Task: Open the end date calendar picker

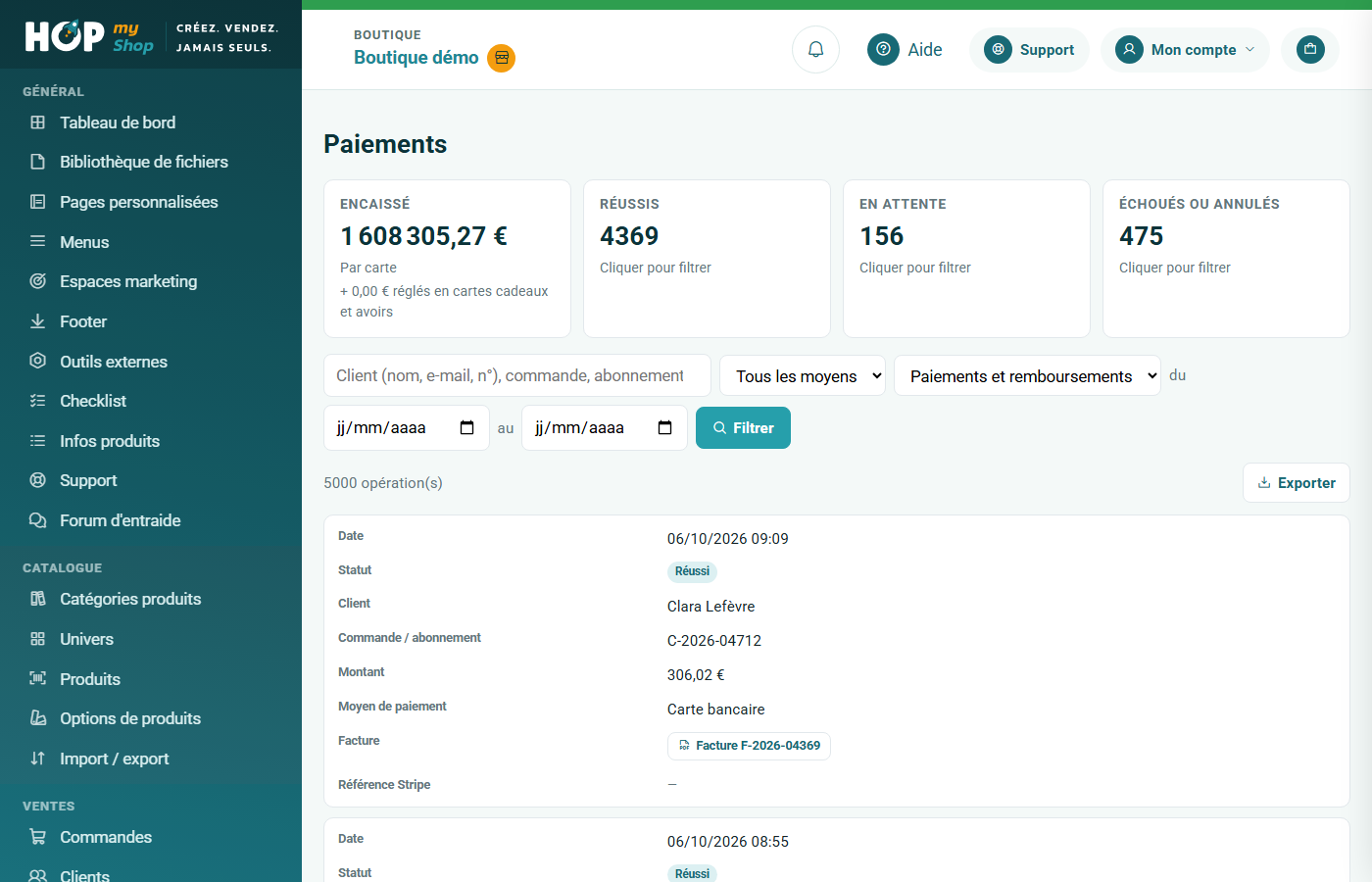Action: [665, 427]
